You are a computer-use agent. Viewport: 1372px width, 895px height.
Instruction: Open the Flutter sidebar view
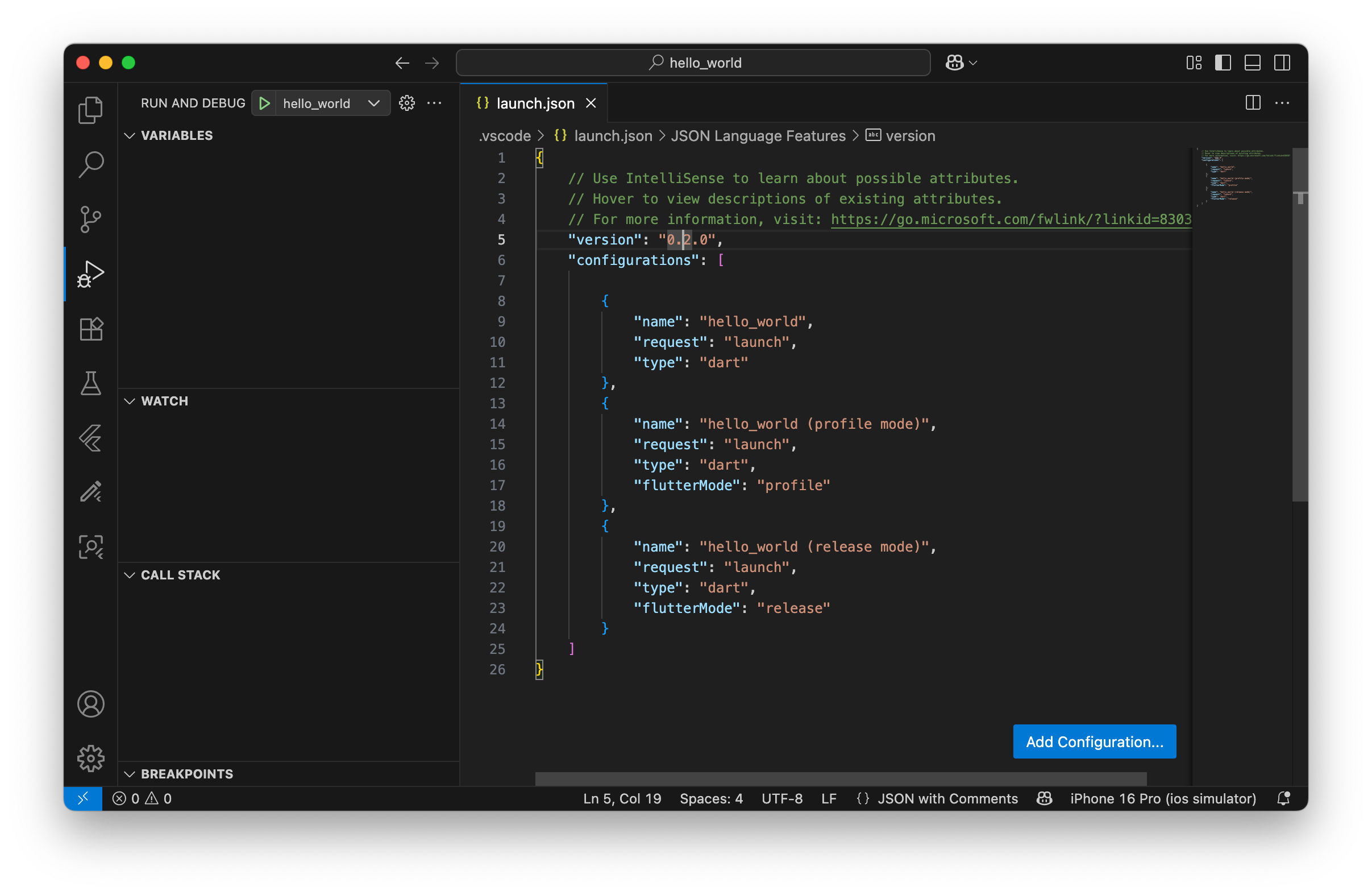[90, 438]
